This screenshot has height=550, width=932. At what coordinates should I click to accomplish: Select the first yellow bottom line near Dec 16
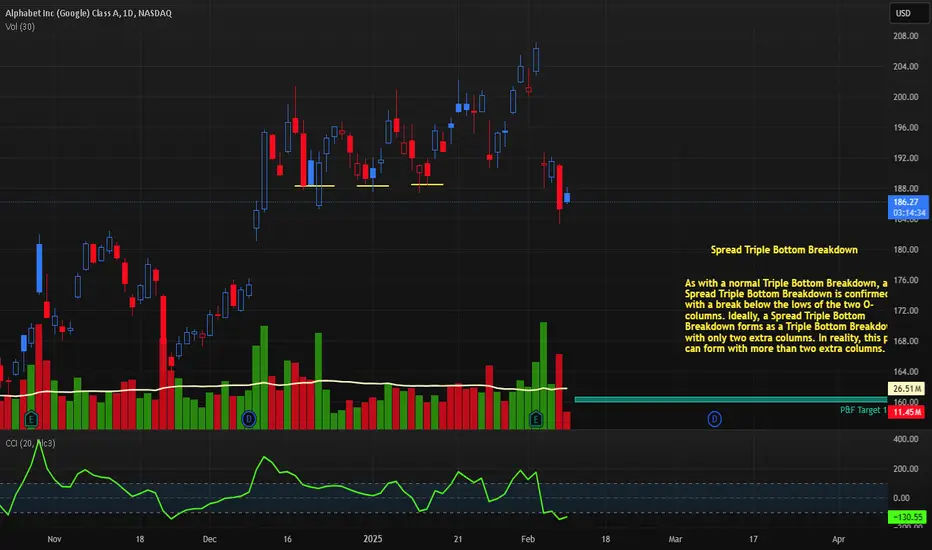click(315, 186)
